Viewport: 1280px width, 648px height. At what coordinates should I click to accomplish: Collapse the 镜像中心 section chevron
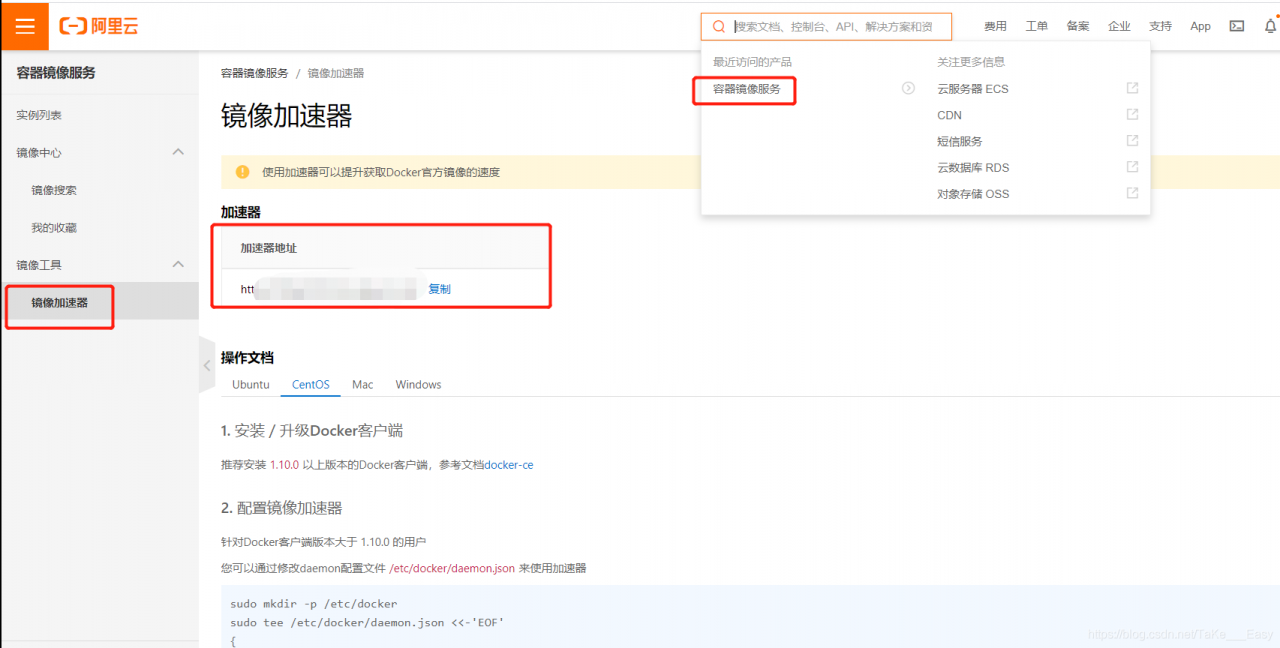pyautogui.click(x=177, y=152)
